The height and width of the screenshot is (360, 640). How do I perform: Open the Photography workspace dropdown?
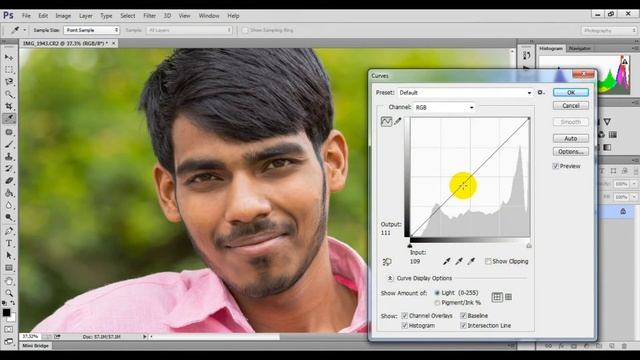coord(609,31)
